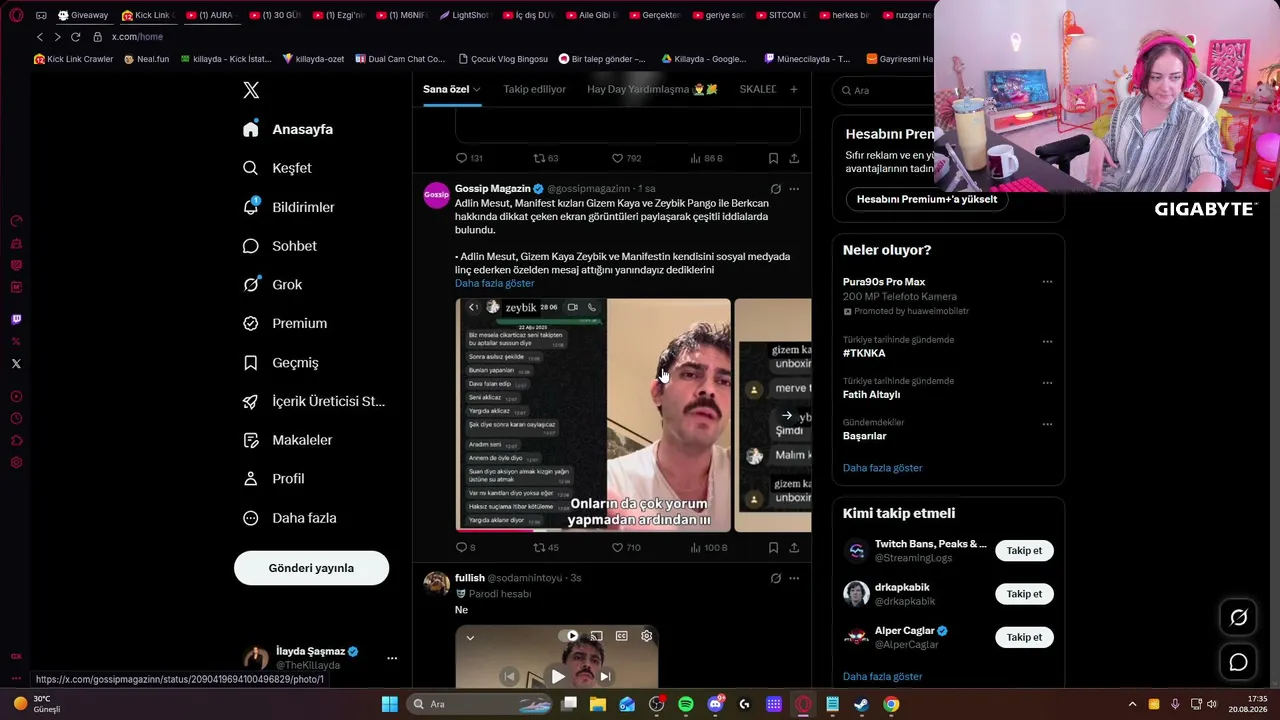The width and height of the screenshot is (1280, 720).
Task: Open the floating messages chat button
Action: tap(1238, 662)
